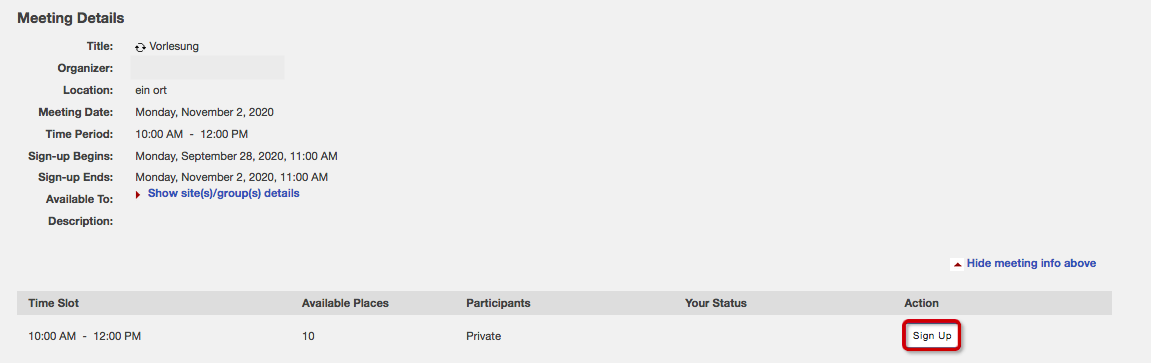The height and width of the screenshot is (363, 1151).
Task: Click the greyed-out Organizer name field
Action: point(207,67)
